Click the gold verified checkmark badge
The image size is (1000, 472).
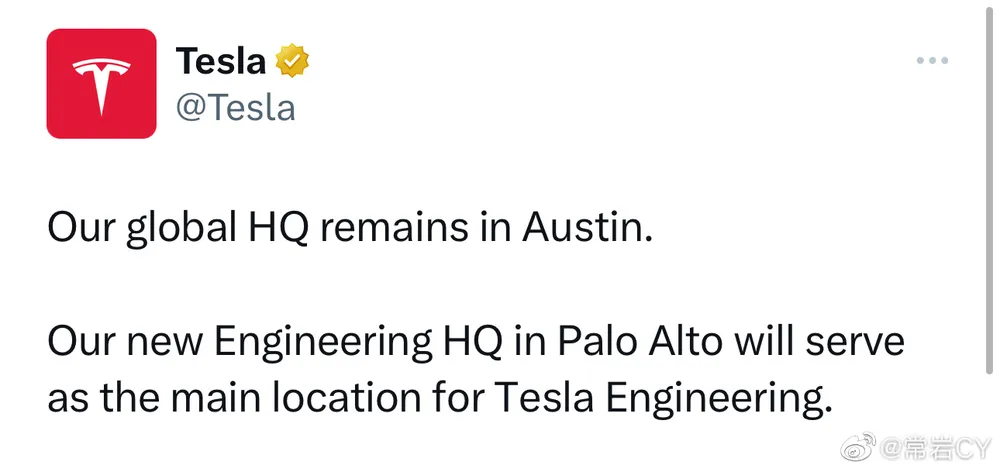292,61
